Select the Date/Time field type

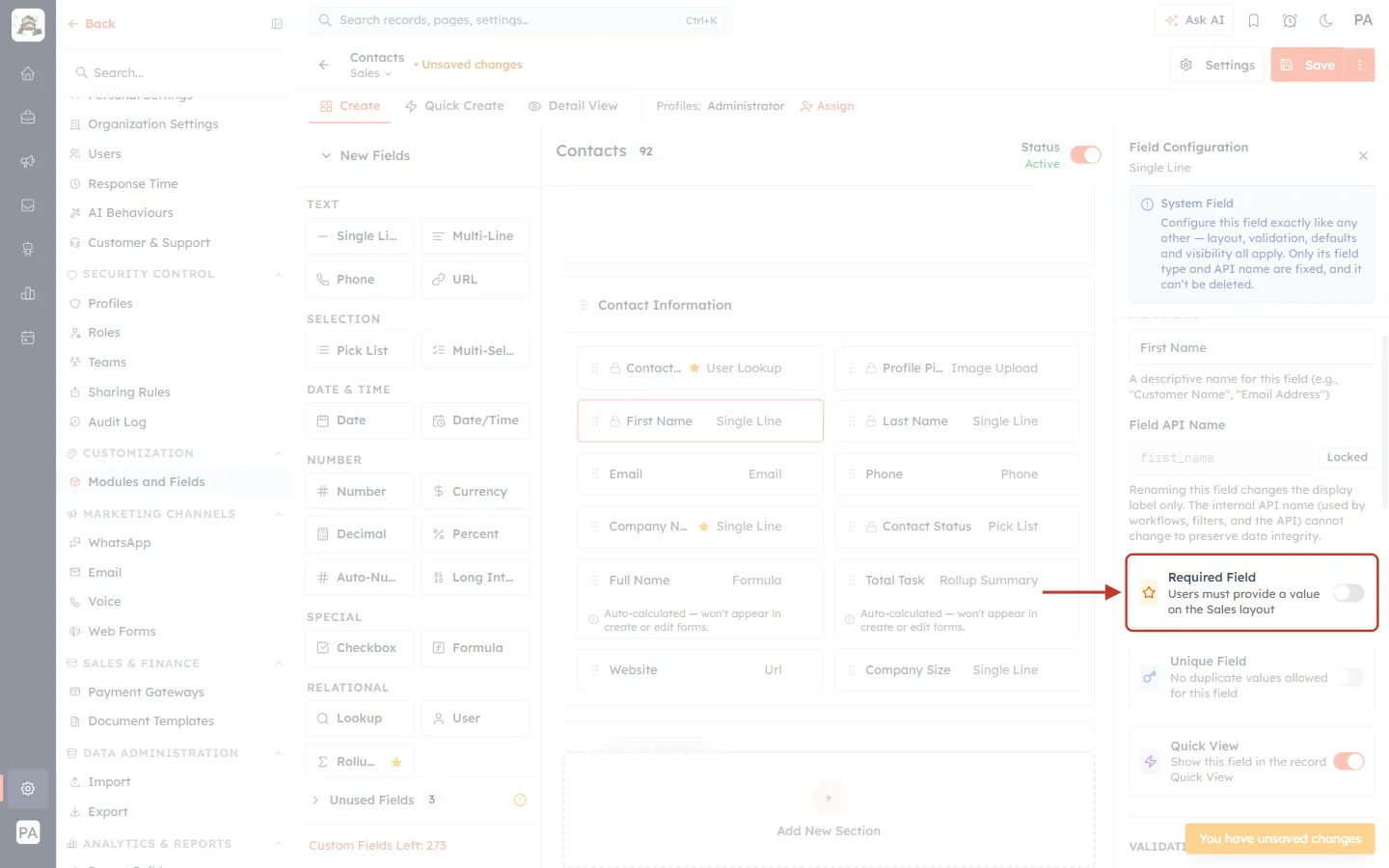(x=476, y=420)
